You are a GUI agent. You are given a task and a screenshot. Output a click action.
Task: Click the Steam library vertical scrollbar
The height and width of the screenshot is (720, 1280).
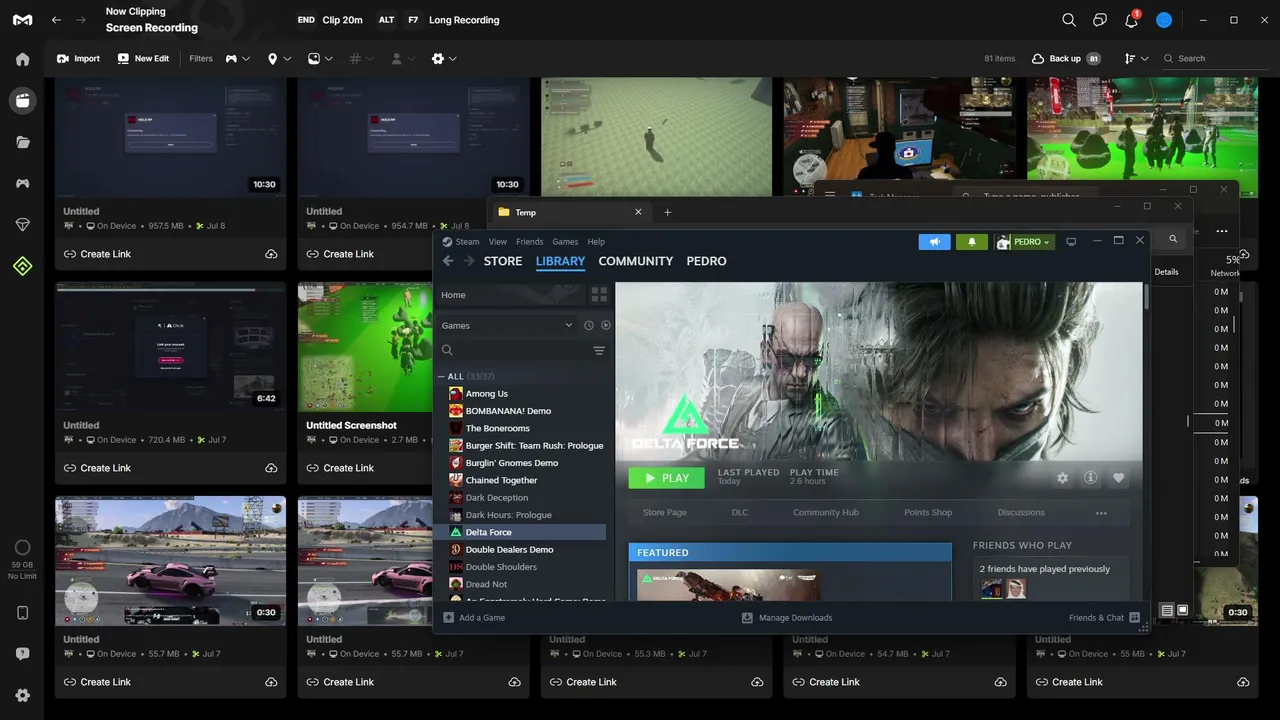1146,296
